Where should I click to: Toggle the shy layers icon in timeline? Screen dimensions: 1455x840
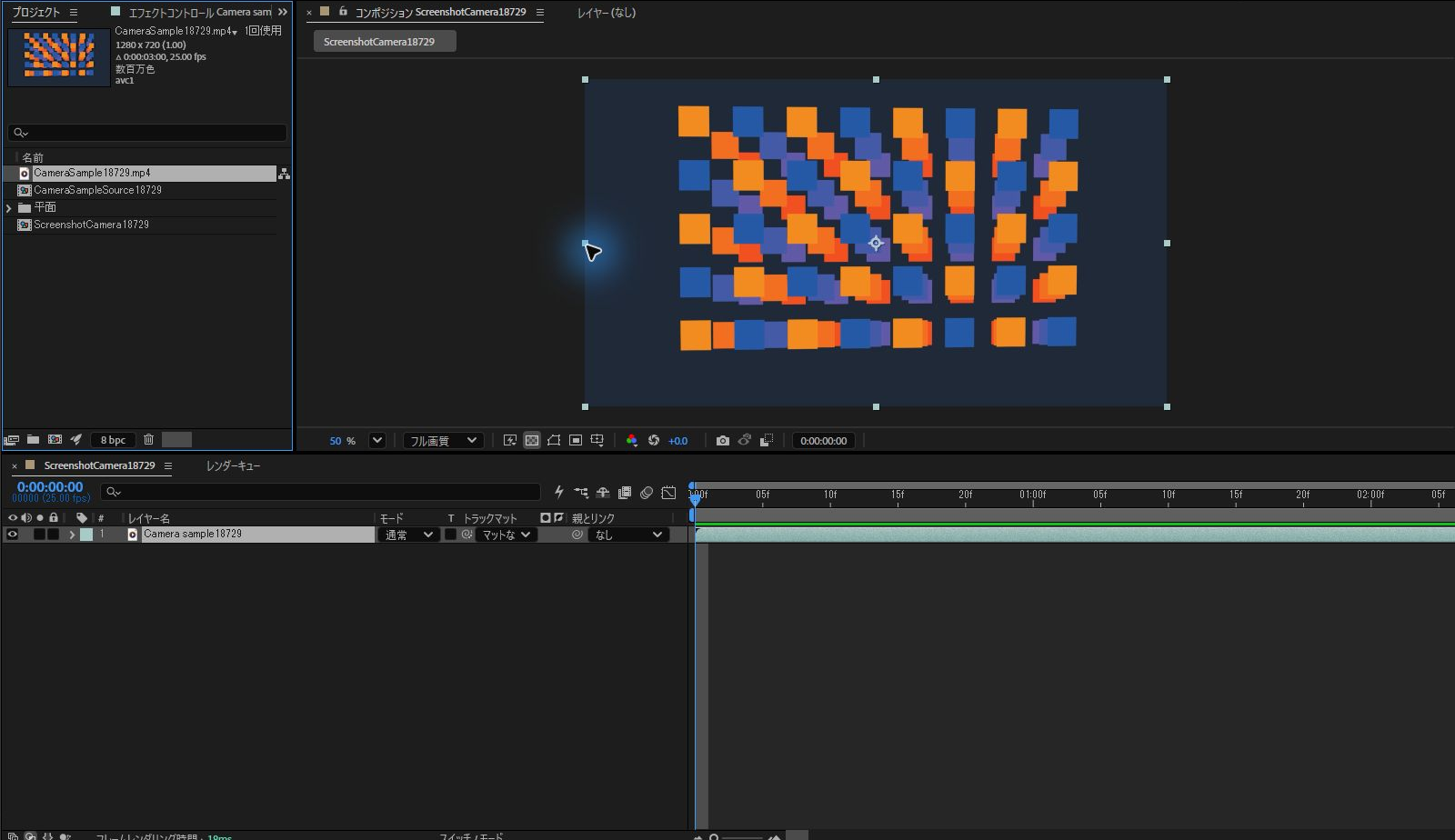603,492
